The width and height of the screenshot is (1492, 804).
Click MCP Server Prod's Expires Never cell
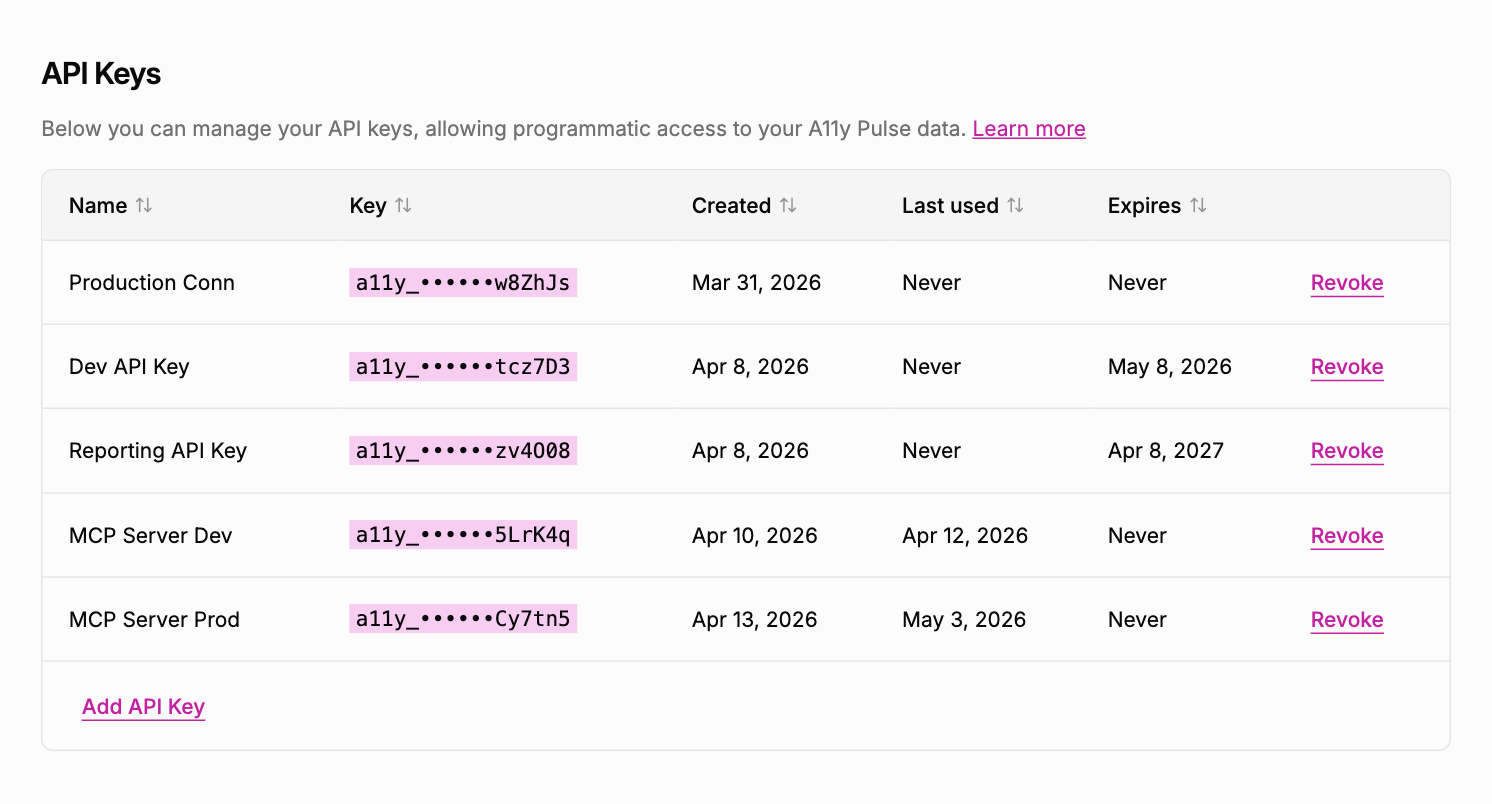[x=1137, y=620]
